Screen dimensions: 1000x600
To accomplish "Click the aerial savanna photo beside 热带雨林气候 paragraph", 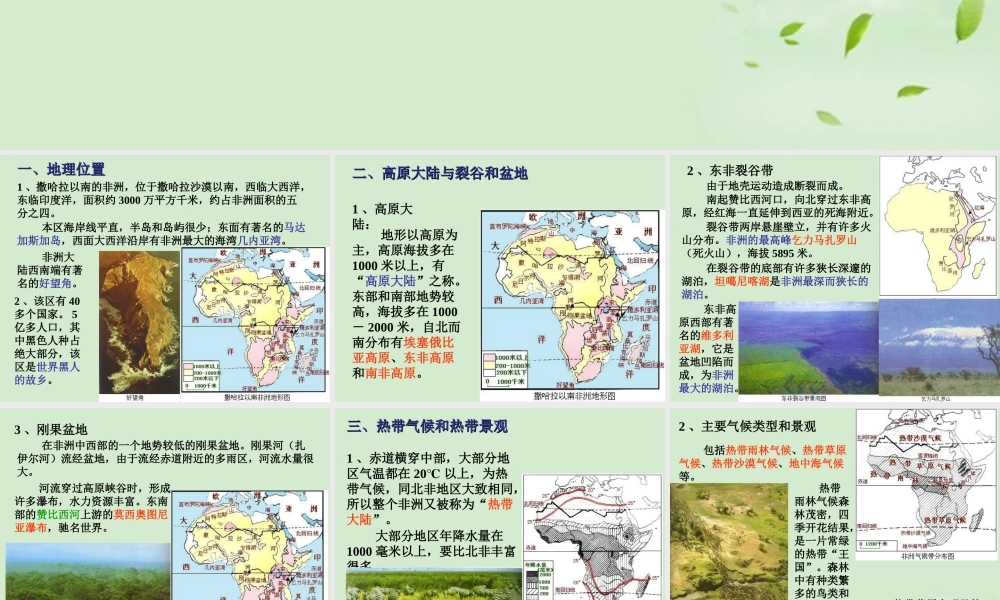I will (729, 541).
